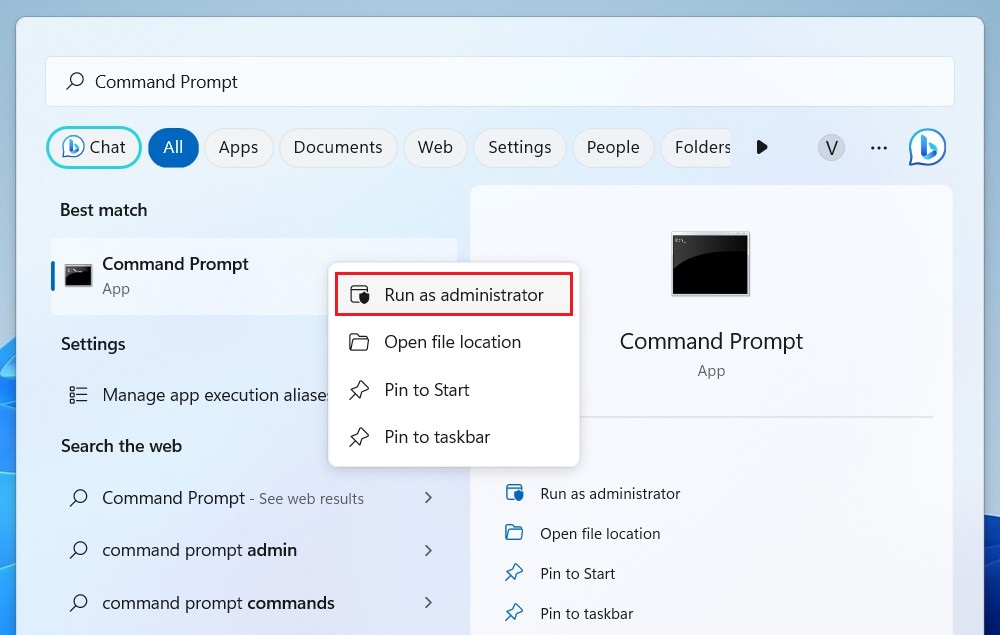The width and height of the screenshot is (1000, 635).
Task: Select the All filter tab
Action: pos(173,147)
